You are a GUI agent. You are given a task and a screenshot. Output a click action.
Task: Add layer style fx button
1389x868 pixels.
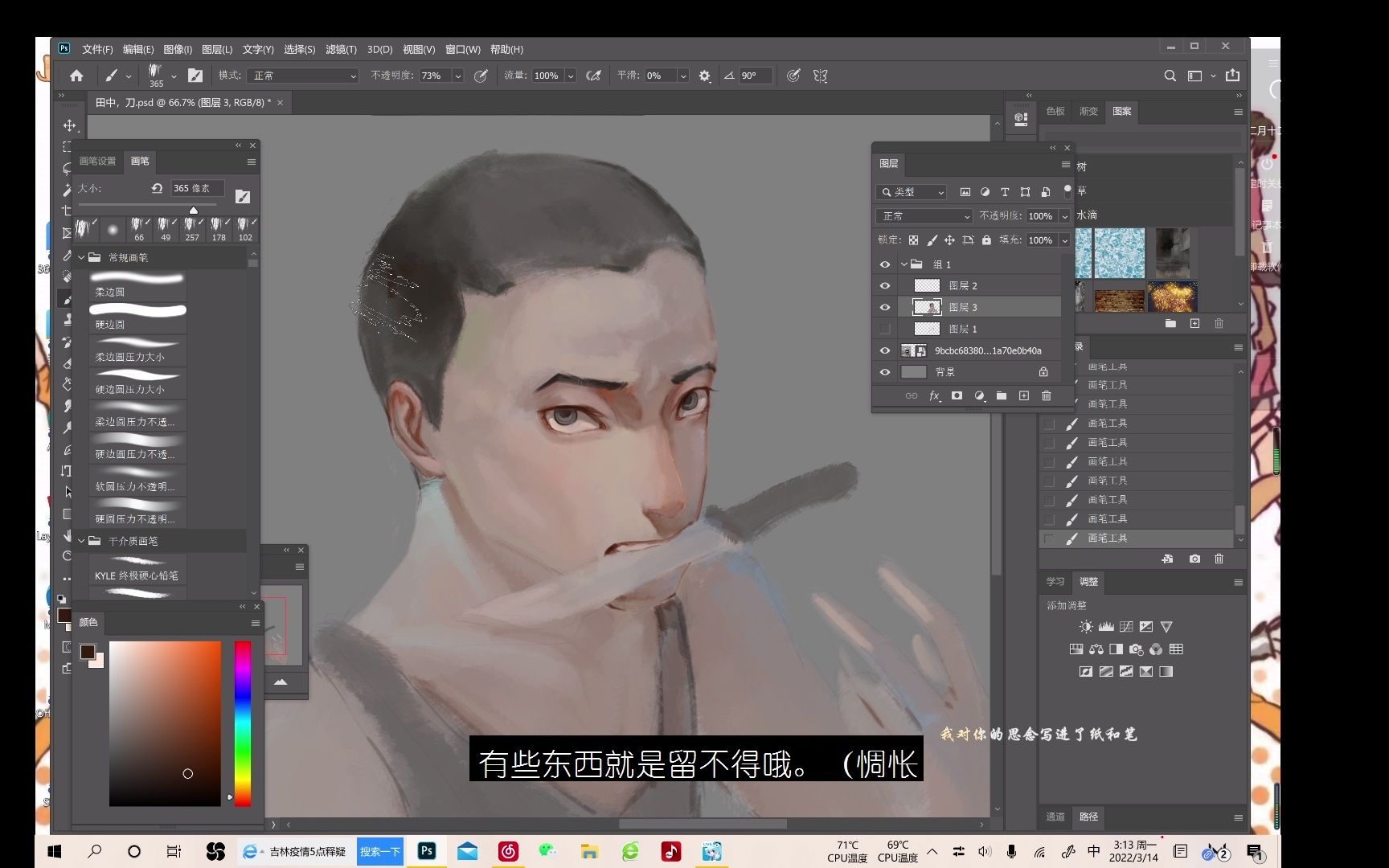(934, 395)
